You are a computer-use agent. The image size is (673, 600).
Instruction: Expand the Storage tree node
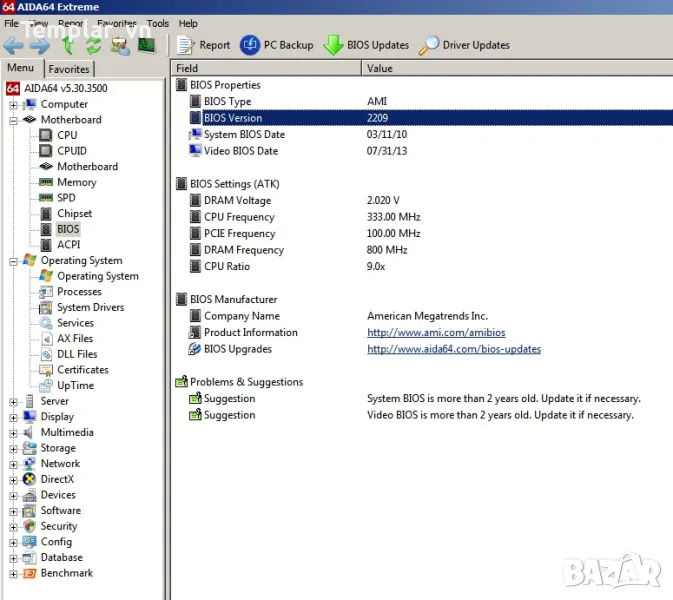13,448
